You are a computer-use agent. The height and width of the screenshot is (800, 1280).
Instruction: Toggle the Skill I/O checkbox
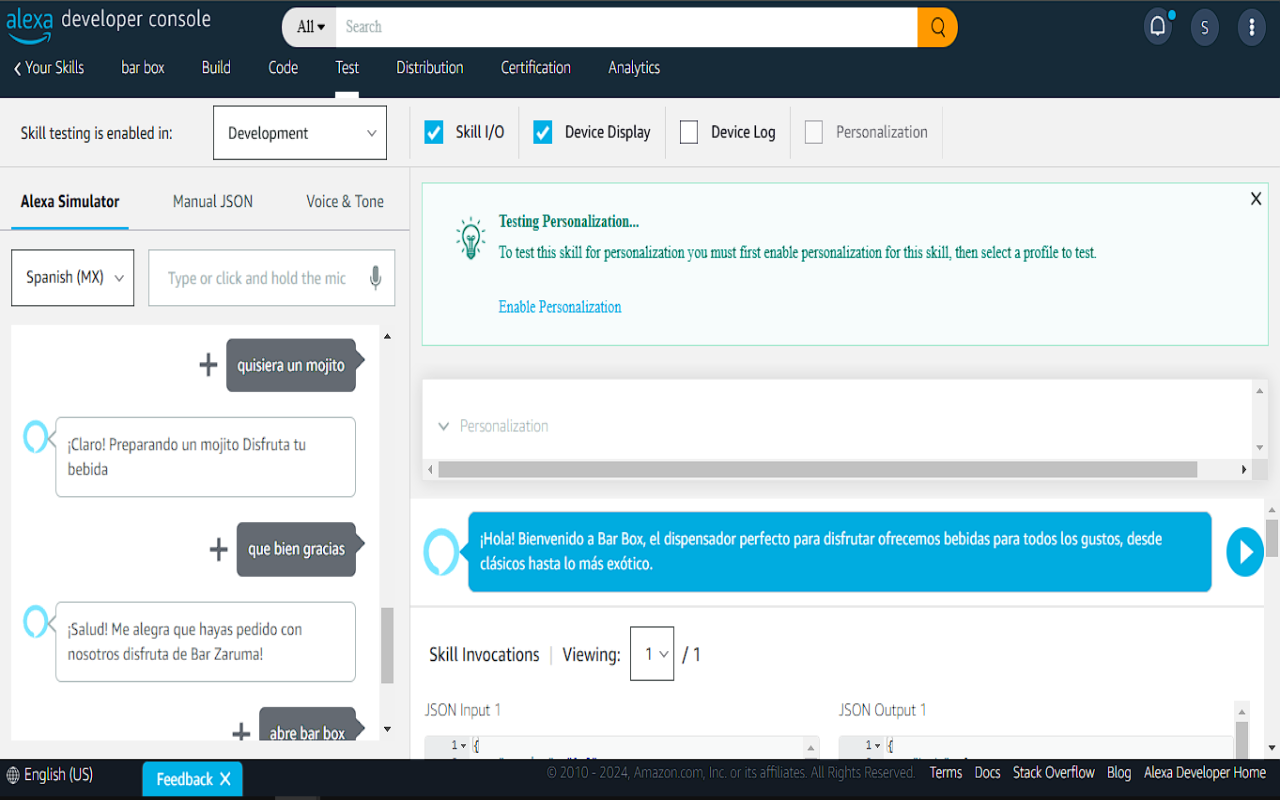pos(434,132)
